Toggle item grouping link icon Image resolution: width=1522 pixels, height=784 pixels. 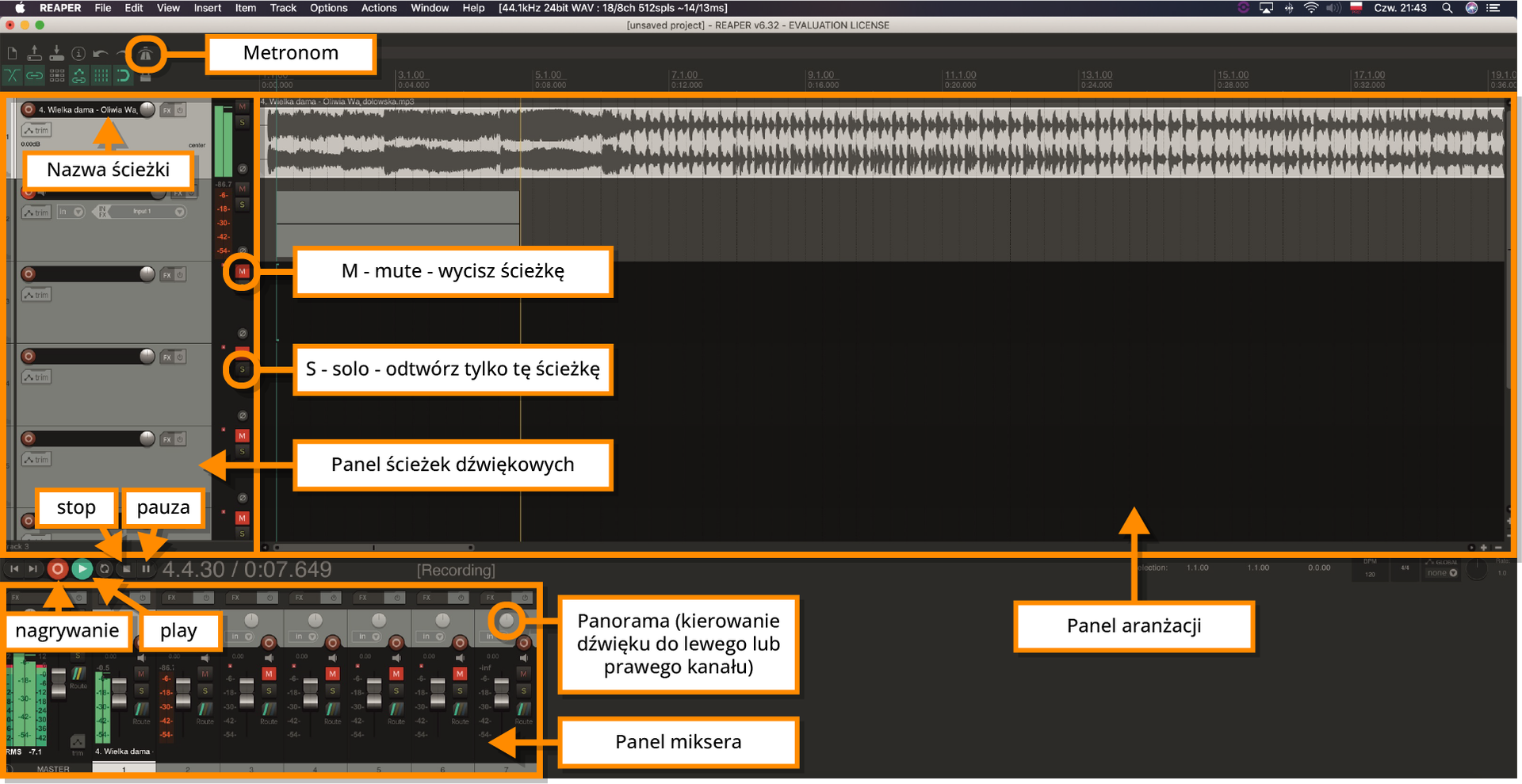point(35,76)
